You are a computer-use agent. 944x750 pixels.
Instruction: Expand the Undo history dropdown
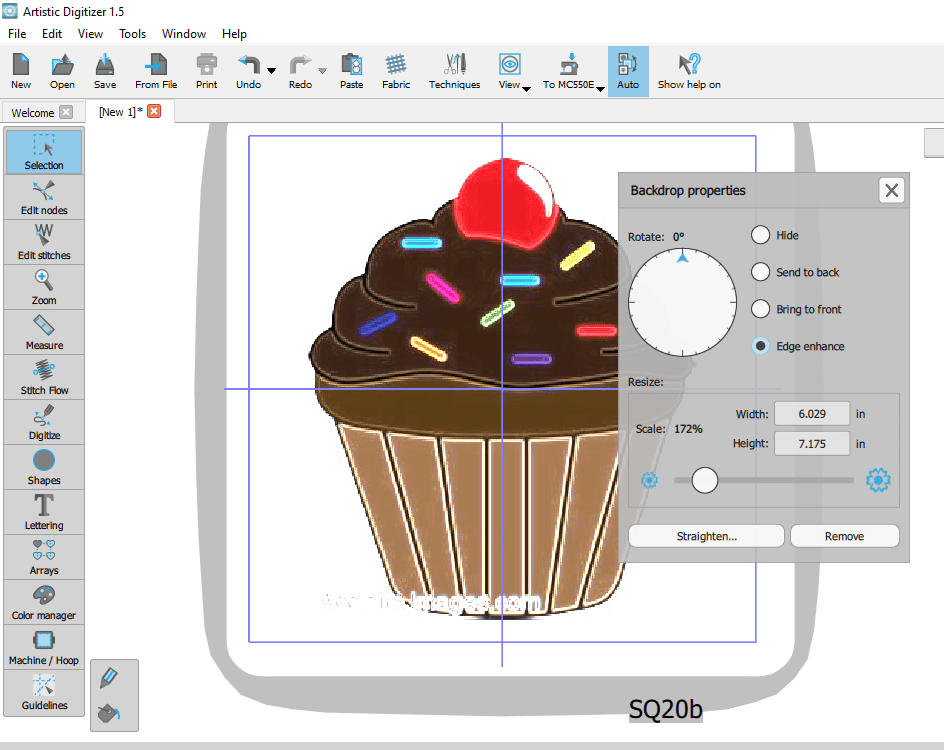[x=269, y=71]
